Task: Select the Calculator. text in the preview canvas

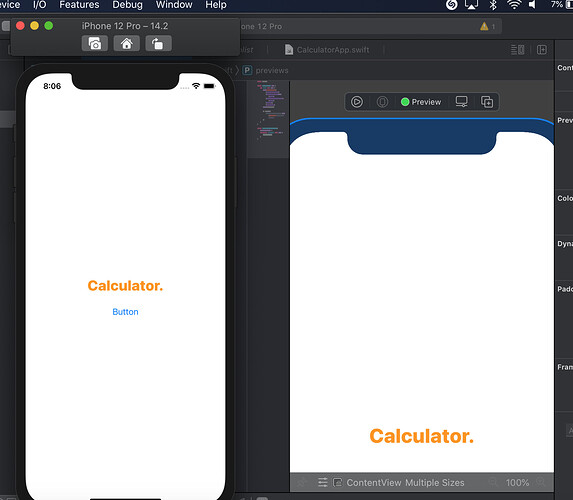Action: click(x=421, y=436)
